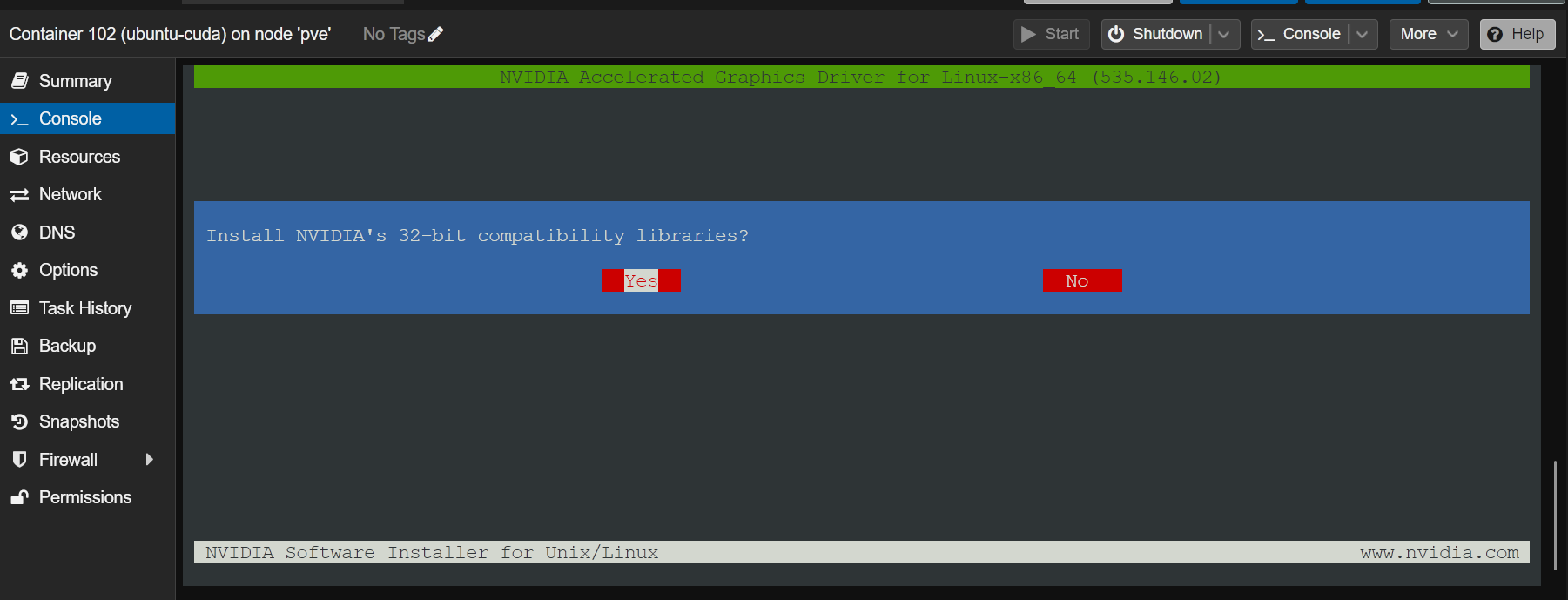
Task: Click the NVIDIA Software Installer footer text
Action: click(432, 552)
